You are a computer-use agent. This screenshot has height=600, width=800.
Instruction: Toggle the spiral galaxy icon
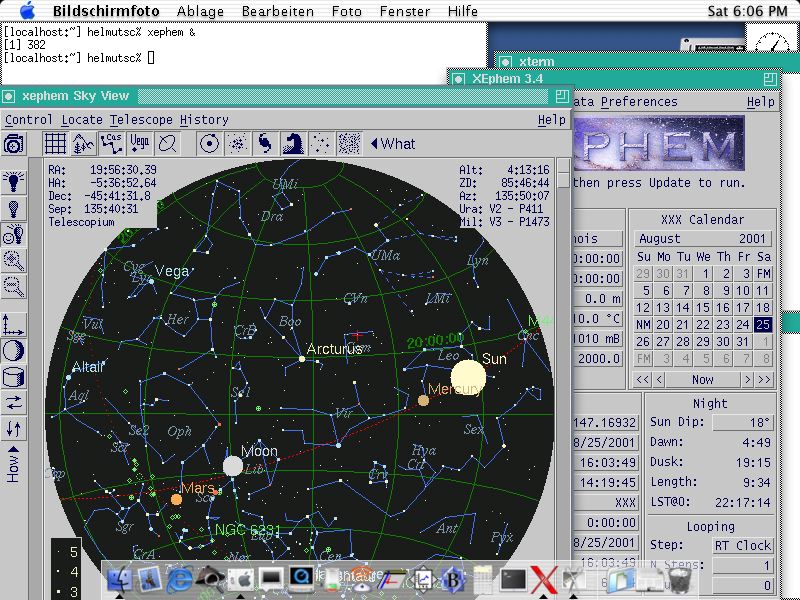[265, 143]
